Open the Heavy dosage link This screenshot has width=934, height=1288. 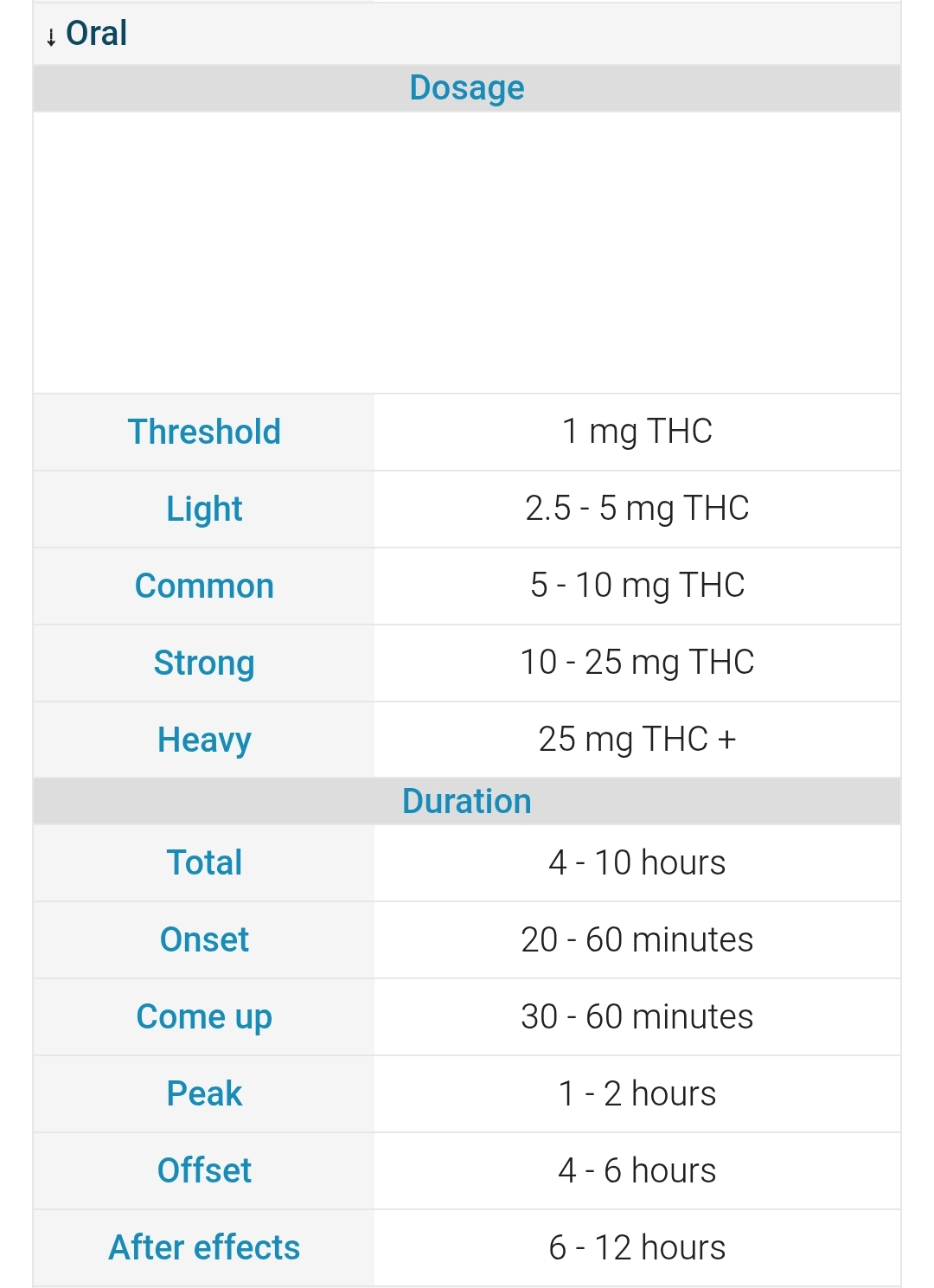(204, 740)
